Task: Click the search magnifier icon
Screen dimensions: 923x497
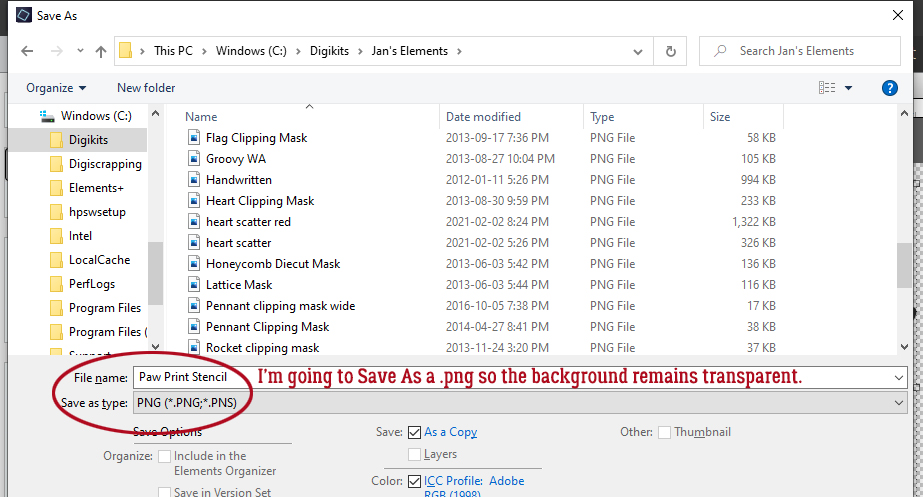Action: (719, 51)
